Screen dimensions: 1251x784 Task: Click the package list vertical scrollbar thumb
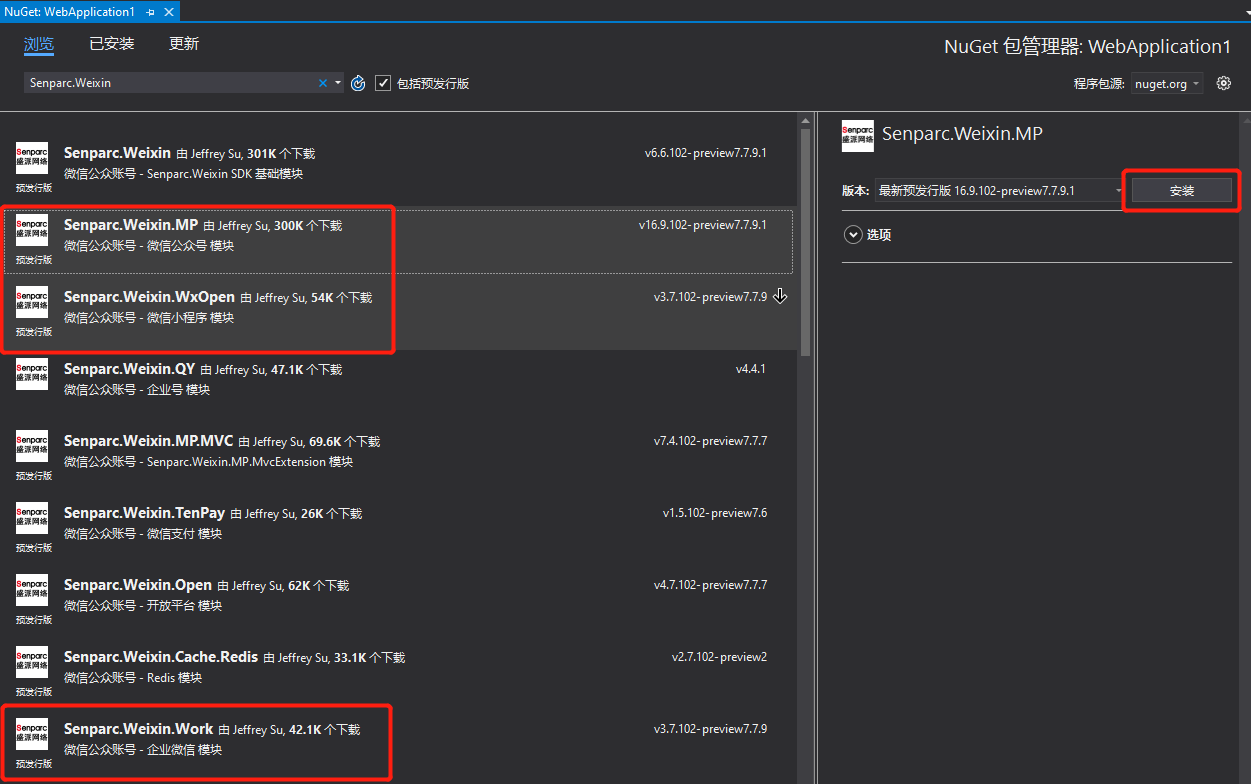pyautogui.click(x=806, y=240)
